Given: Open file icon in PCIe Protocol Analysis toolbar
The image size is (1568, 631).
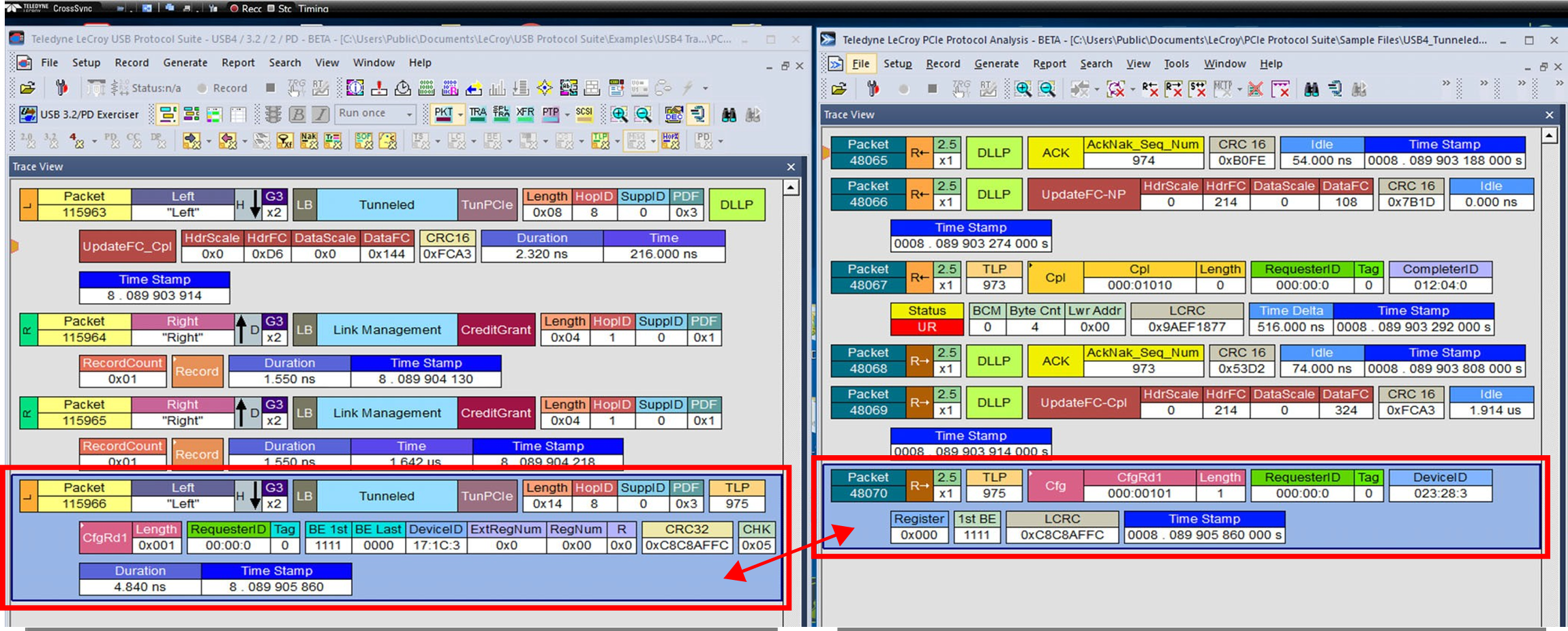Looking at the screenshot, I should (x=839, y=89).
